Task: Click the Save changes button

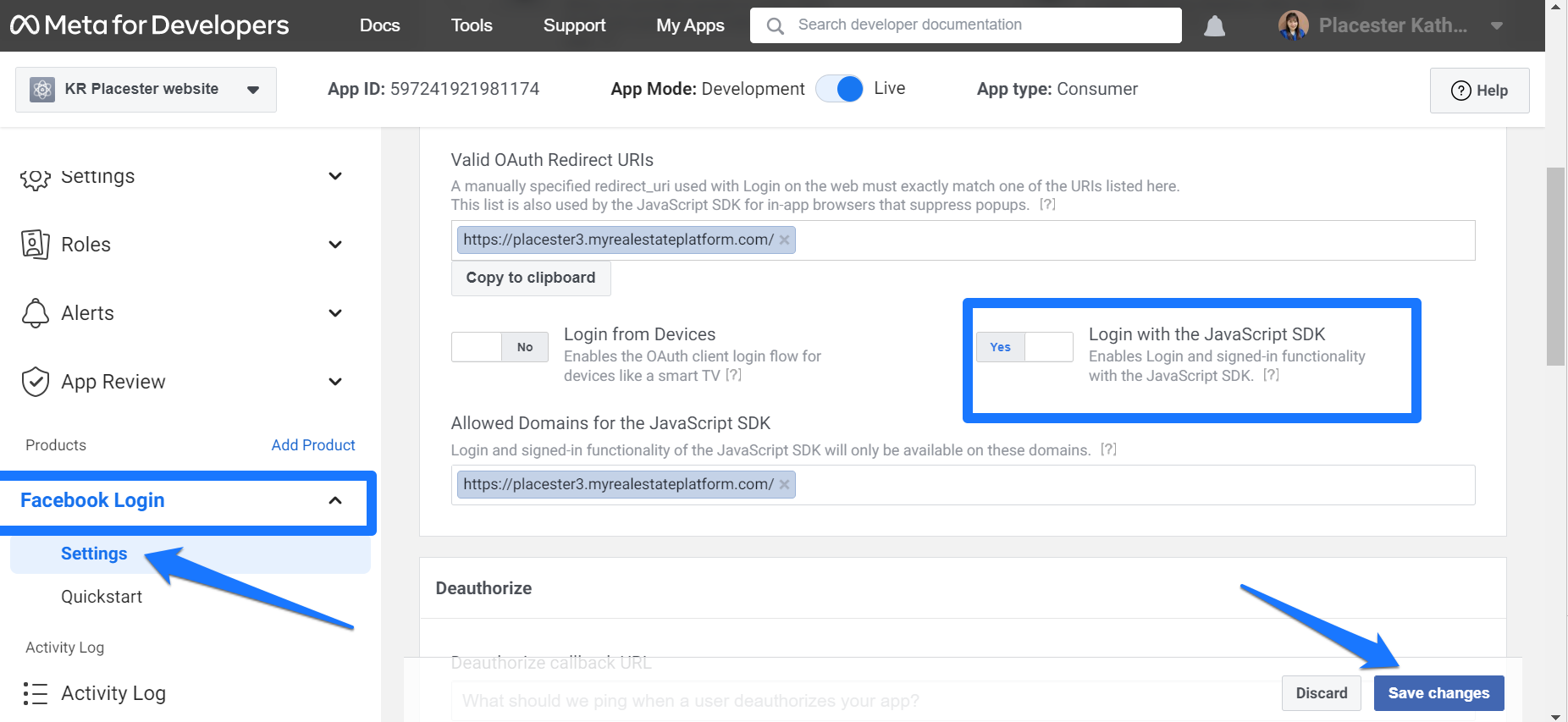Action: tap(1438, 693)
